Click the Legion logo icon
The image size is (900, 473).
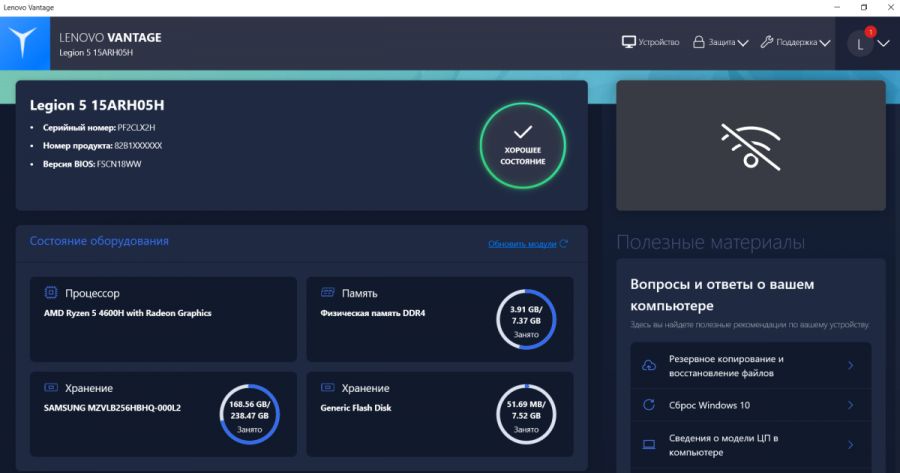pyautogui.click(x=22, y=43)
